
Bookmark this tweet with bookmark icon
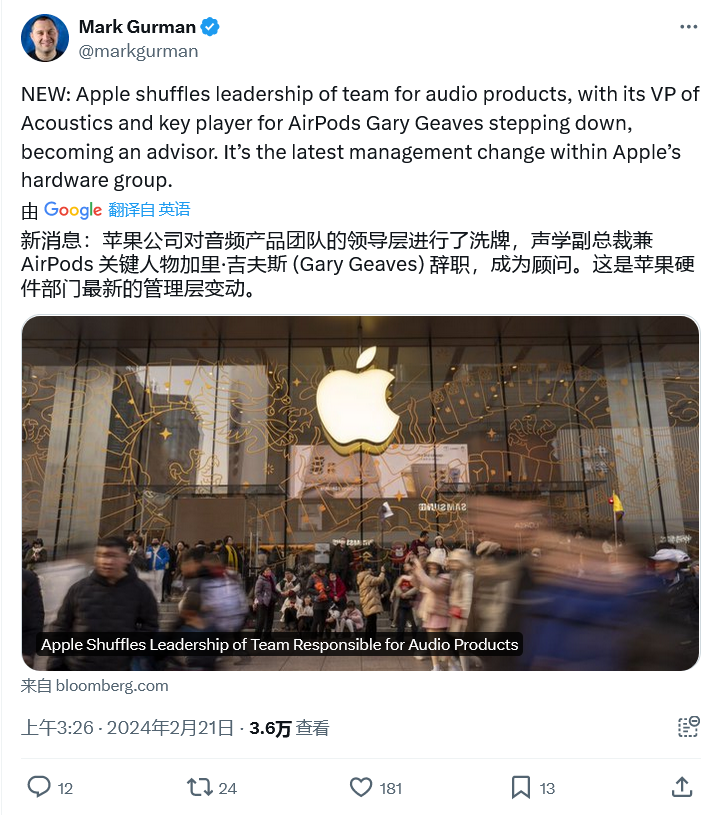(521, 787)
